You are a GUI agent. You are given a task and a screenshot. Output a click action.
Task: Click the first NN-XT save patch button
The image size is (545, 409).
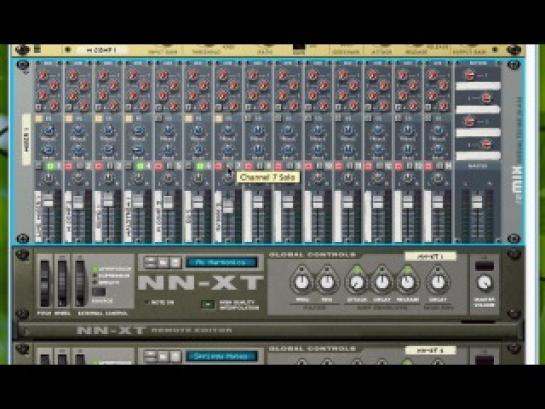tap(175, 262)
